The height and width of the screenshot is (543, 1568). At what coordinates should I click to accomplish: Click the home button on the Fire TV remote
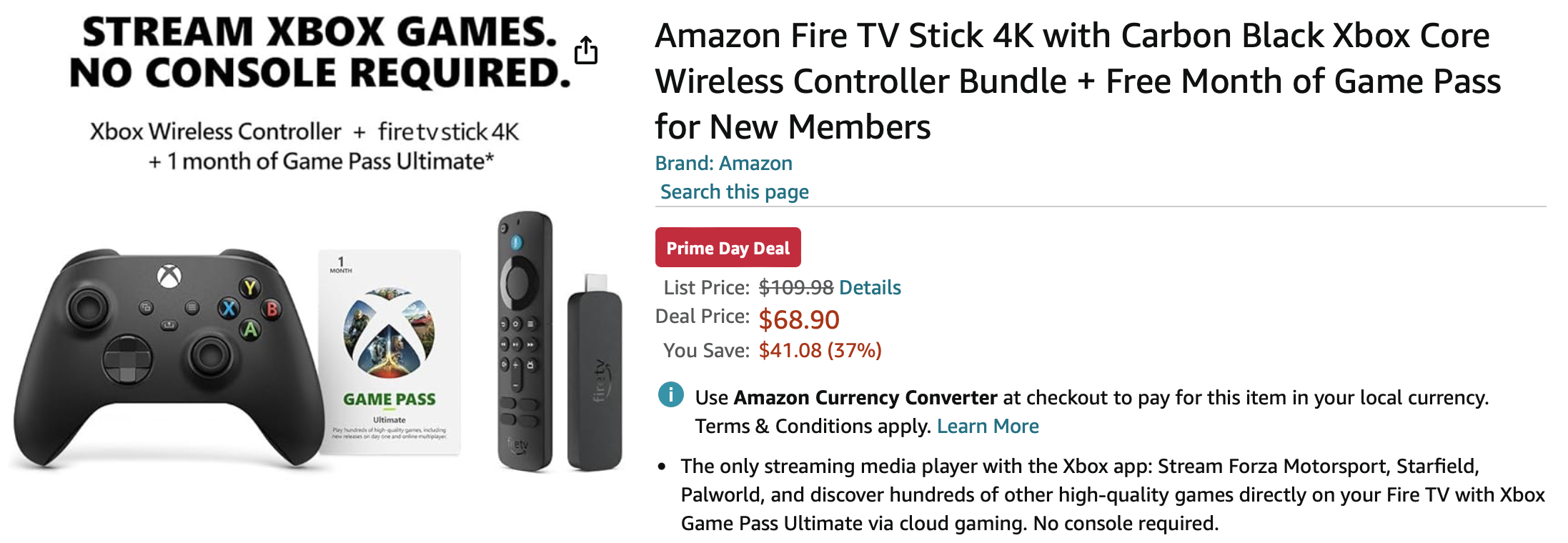tap(516, 323)
